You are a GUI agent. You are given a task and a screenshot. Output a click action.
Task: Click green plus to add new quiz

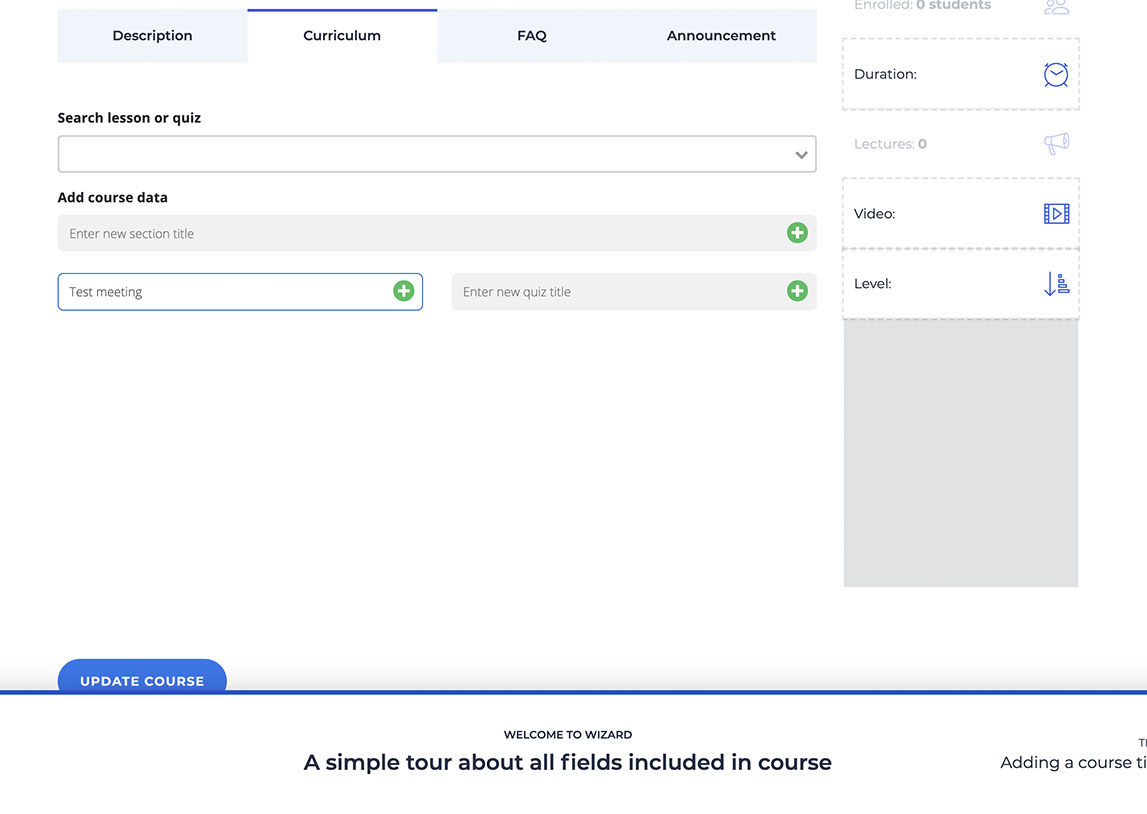(x=797, y=291)
